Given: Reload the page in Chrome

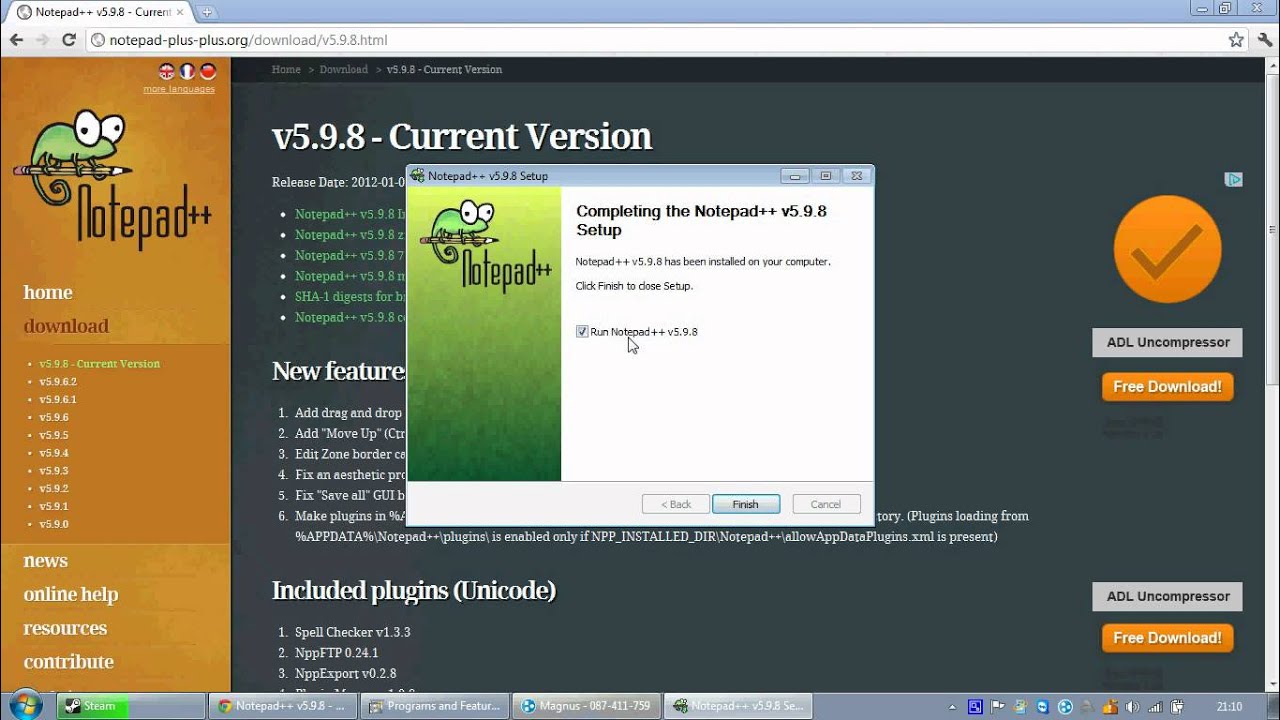Looking at the screenshot, I should 69,40.
